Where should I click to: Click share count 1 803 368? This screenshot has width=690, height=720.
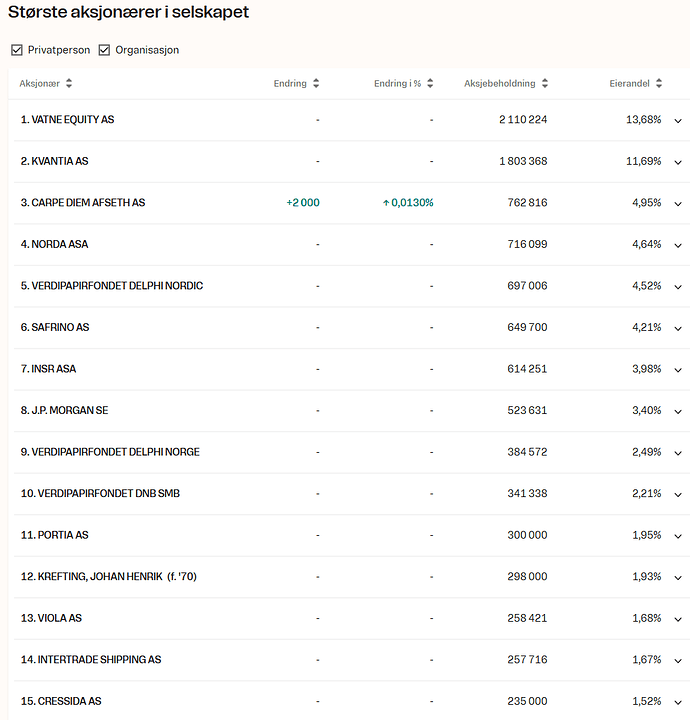[x=523, y=161]
